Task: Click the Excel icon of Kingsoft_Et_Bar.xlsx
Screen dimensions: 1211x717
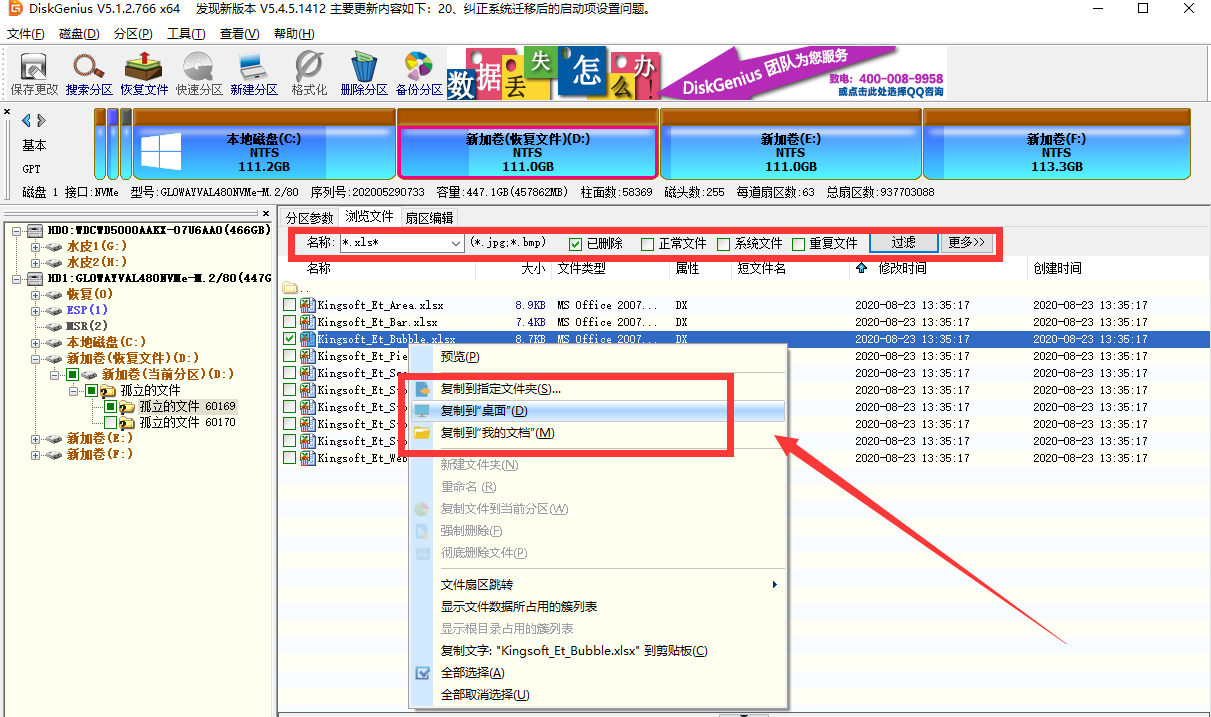Action: coord(308,322)
